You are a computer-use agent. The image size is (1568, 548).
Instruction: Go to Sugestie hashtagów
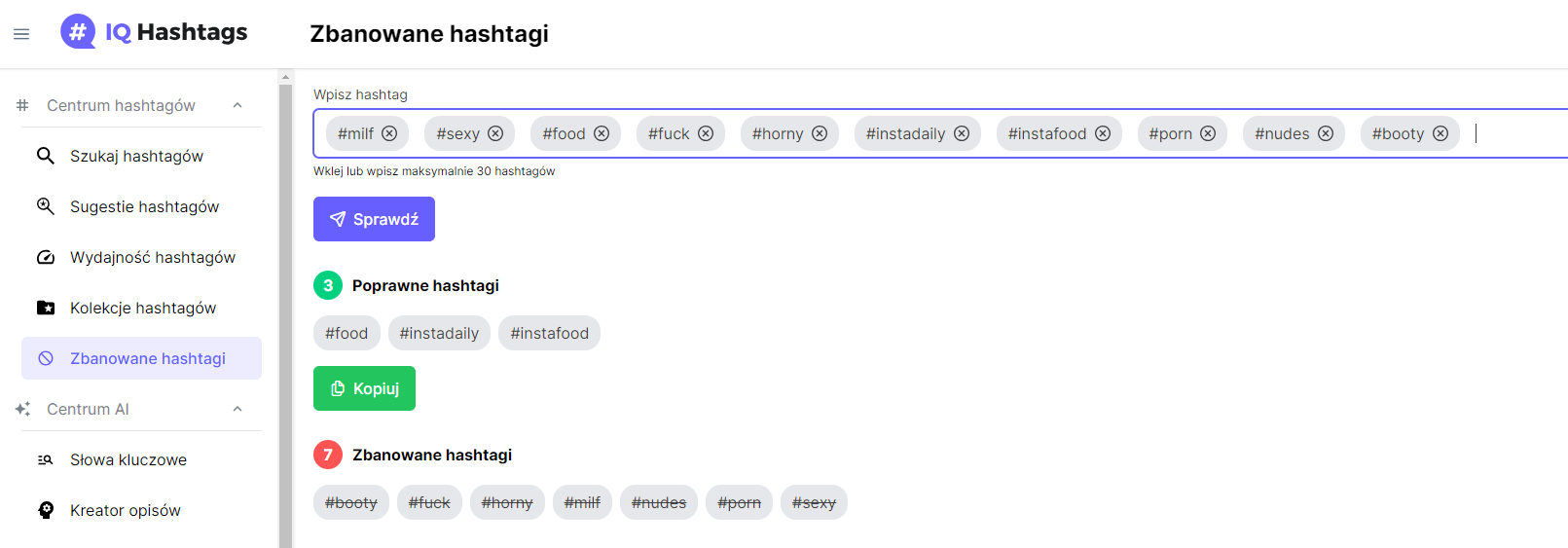(x=144, y=206)
